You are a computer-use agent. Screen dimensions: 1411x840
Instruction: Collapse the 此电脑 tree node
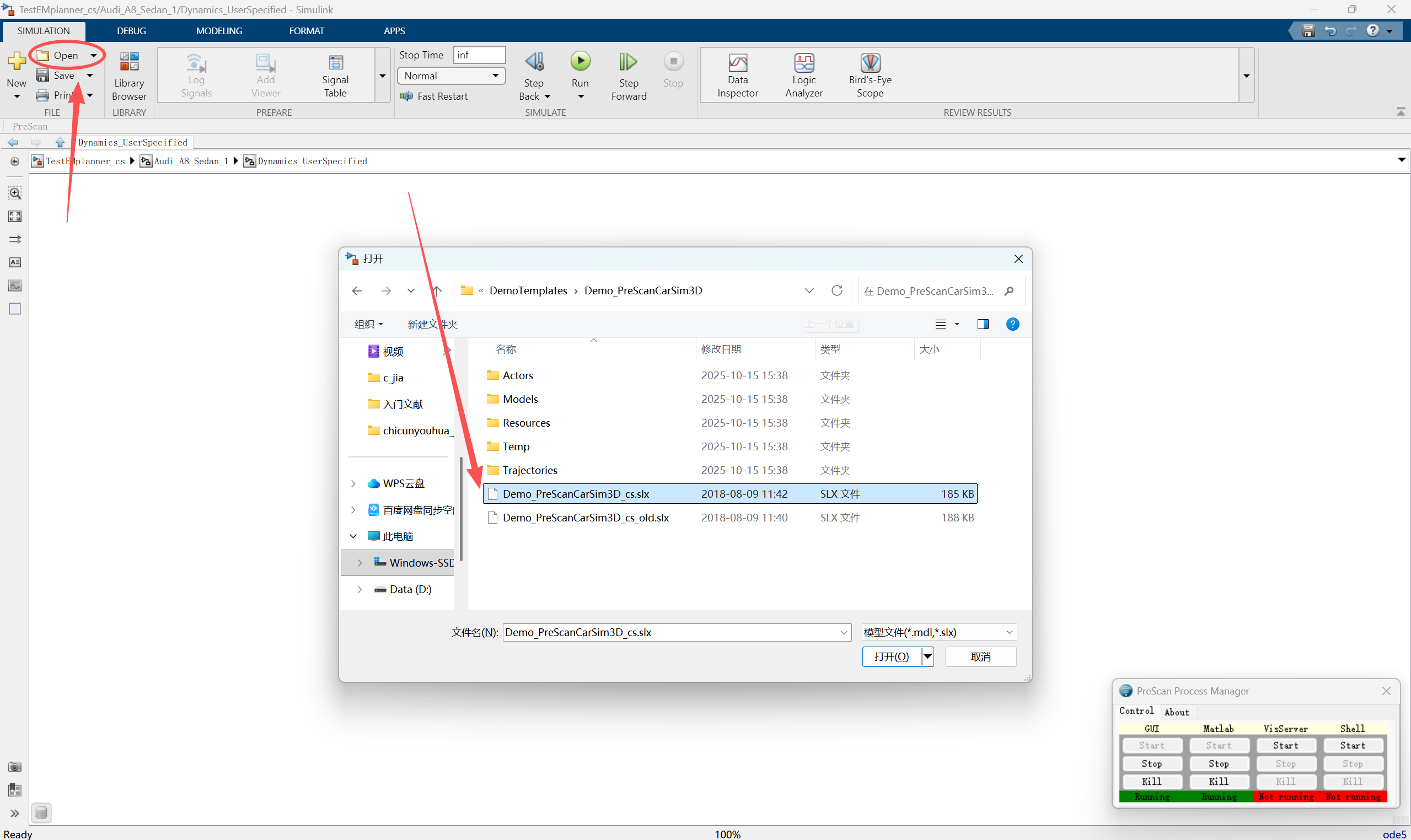click(353, 535)
